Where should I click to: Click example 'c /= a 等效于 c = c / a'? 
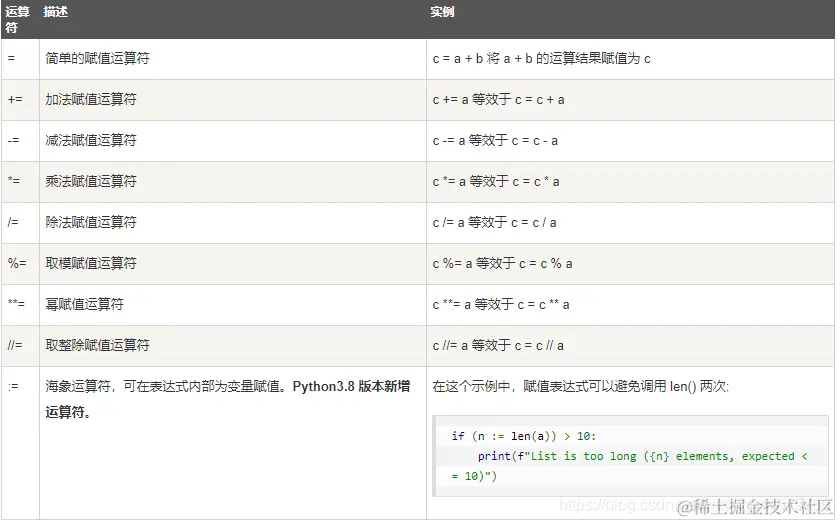pyautogui.click(x=494, y=222)
